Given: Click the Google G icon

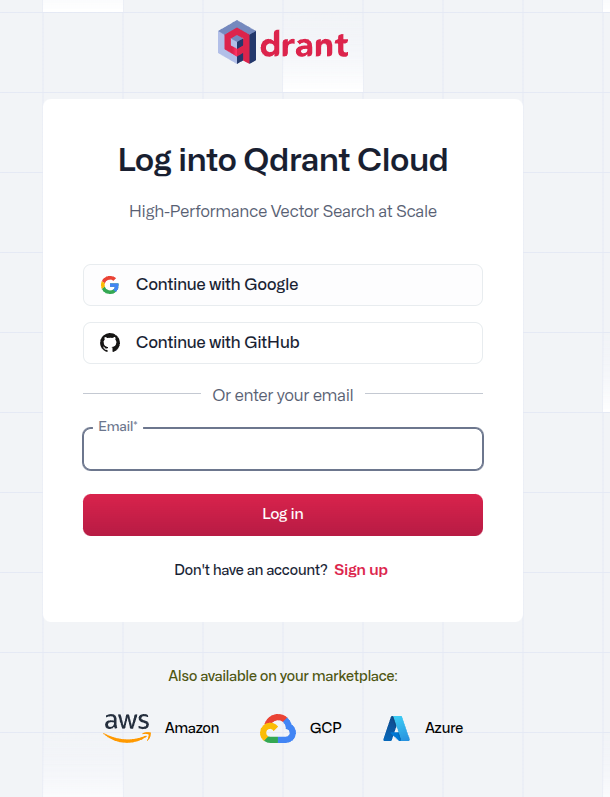Looking at the screenshot, I should tap(110, 285).
